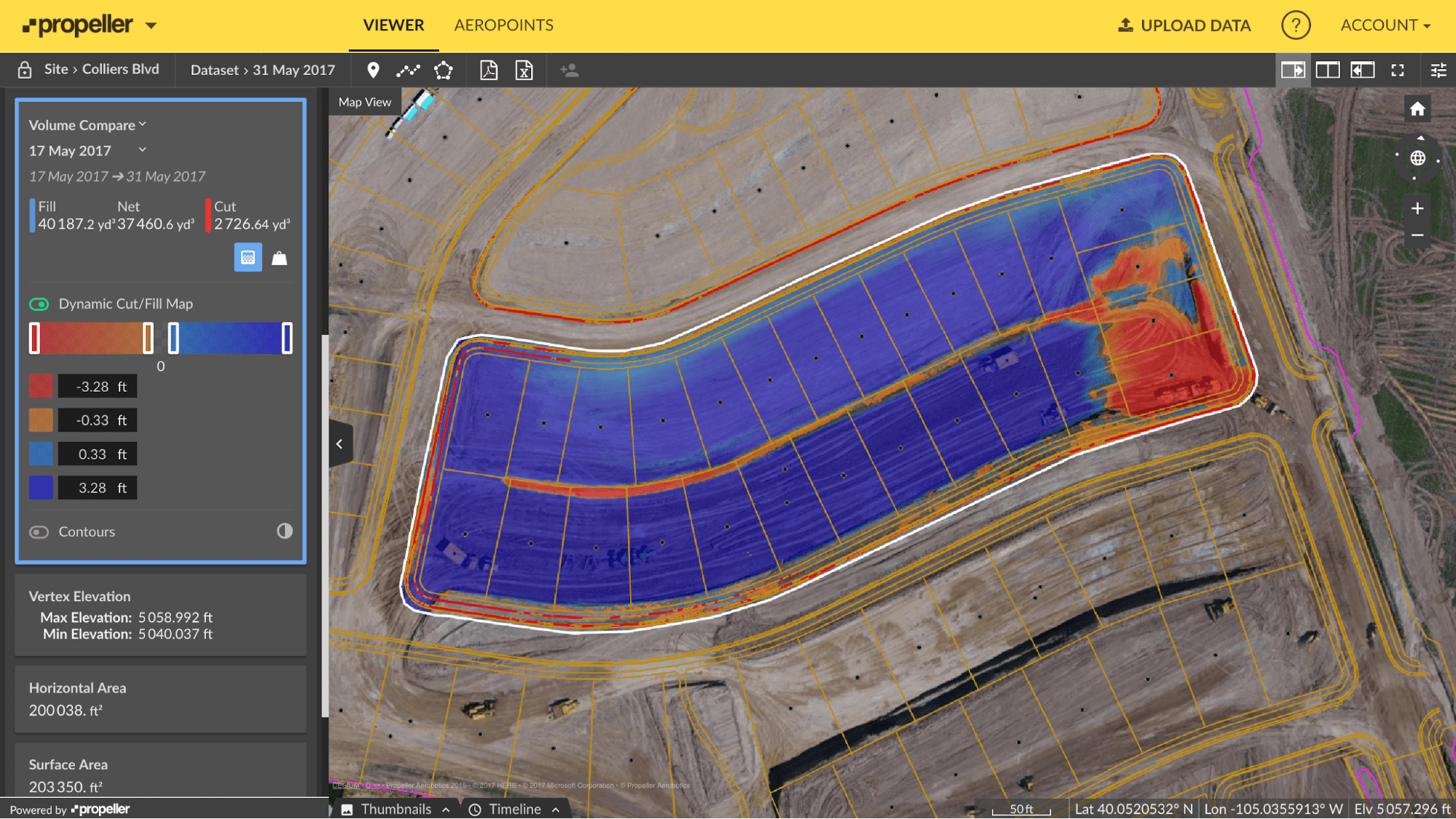Switch to the AEROPOINTS tab
The height and width of the screenshot is (819, 1456).
click(503, 25)
